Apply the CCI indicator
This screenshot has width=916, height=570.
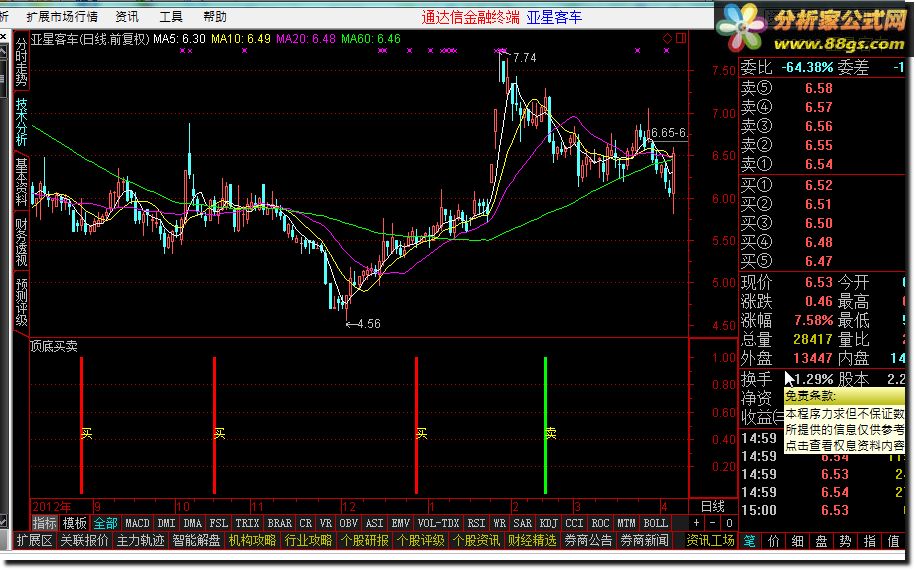pos(574,523)
